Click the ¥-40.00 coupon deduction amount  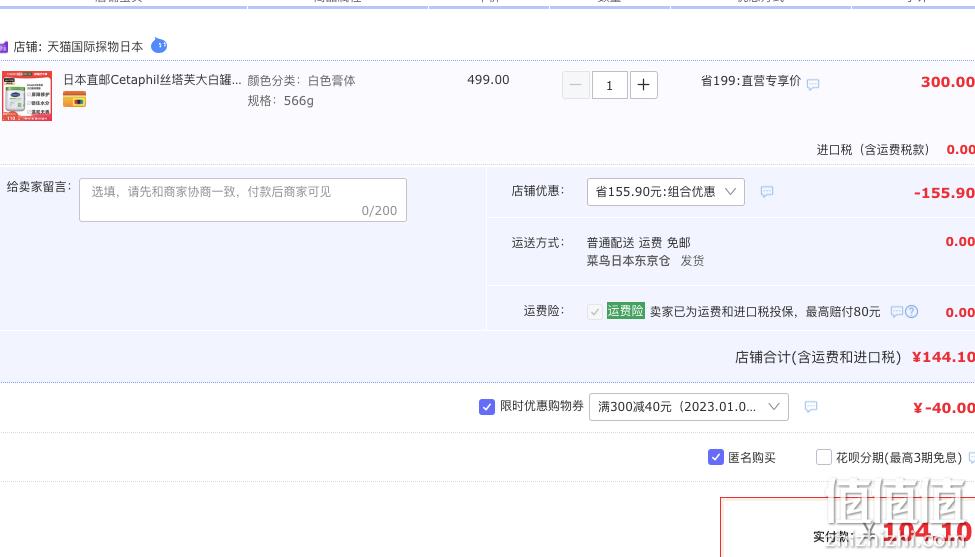(944, 408)
